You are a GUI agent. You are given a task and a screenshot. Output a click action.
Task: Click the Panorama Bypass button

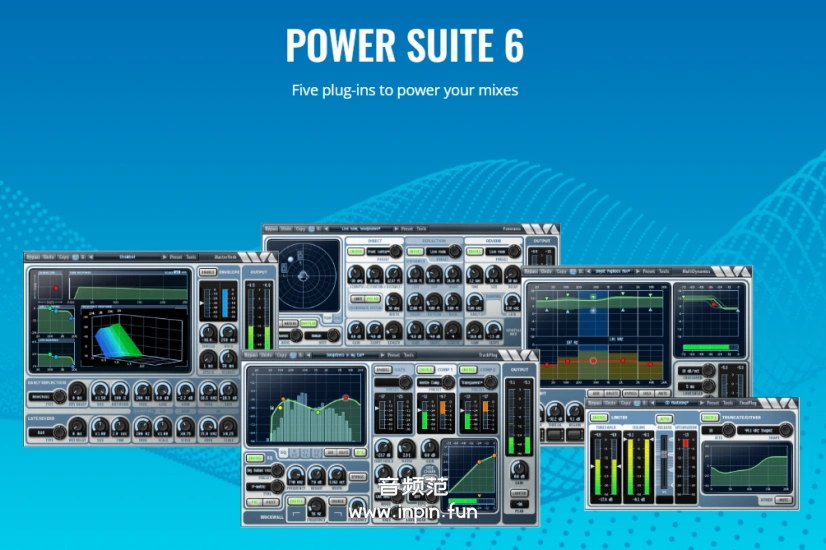pos(271,229)
